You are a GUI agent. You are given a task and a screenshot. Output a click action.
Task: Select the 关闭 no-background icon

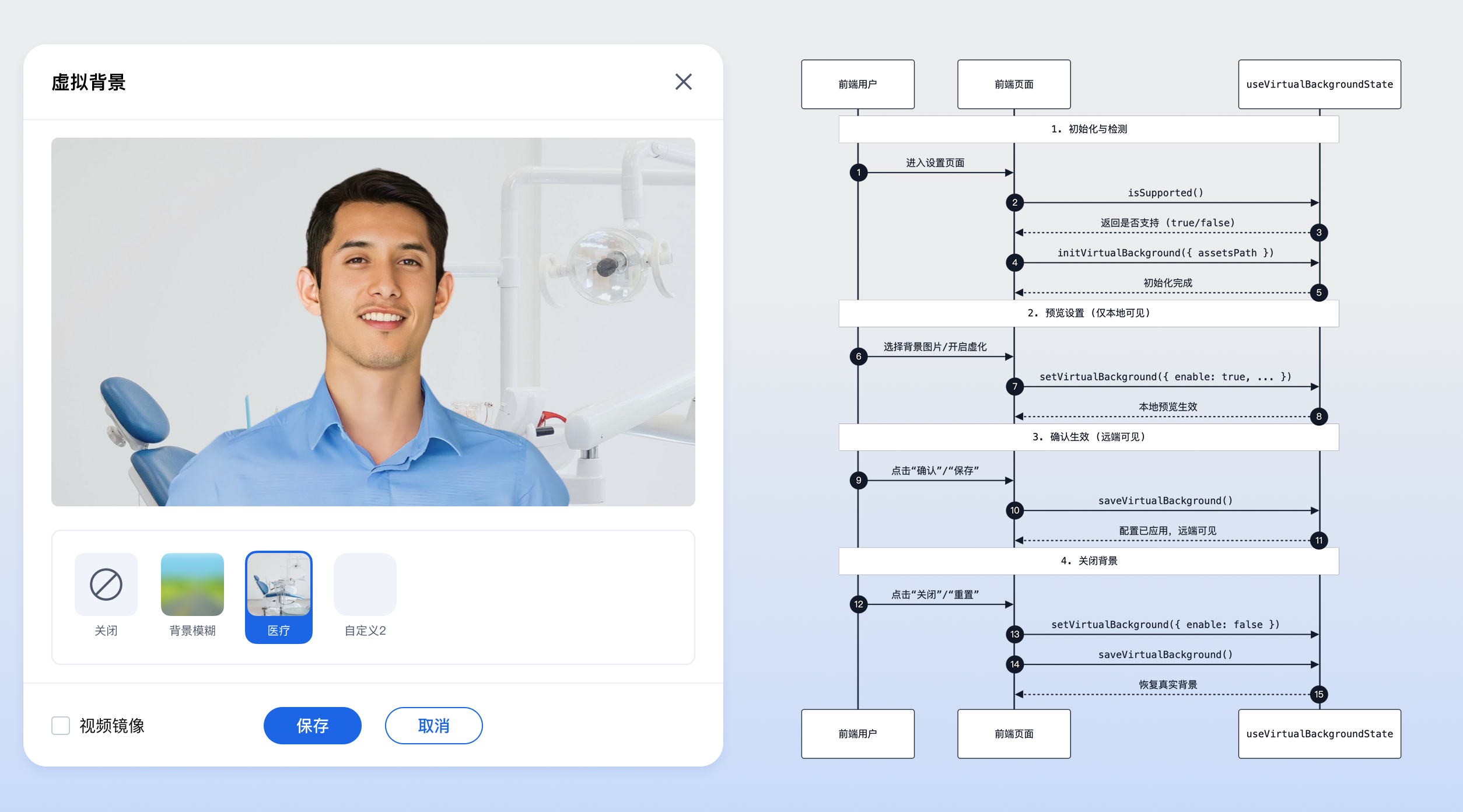coord(106,584)
